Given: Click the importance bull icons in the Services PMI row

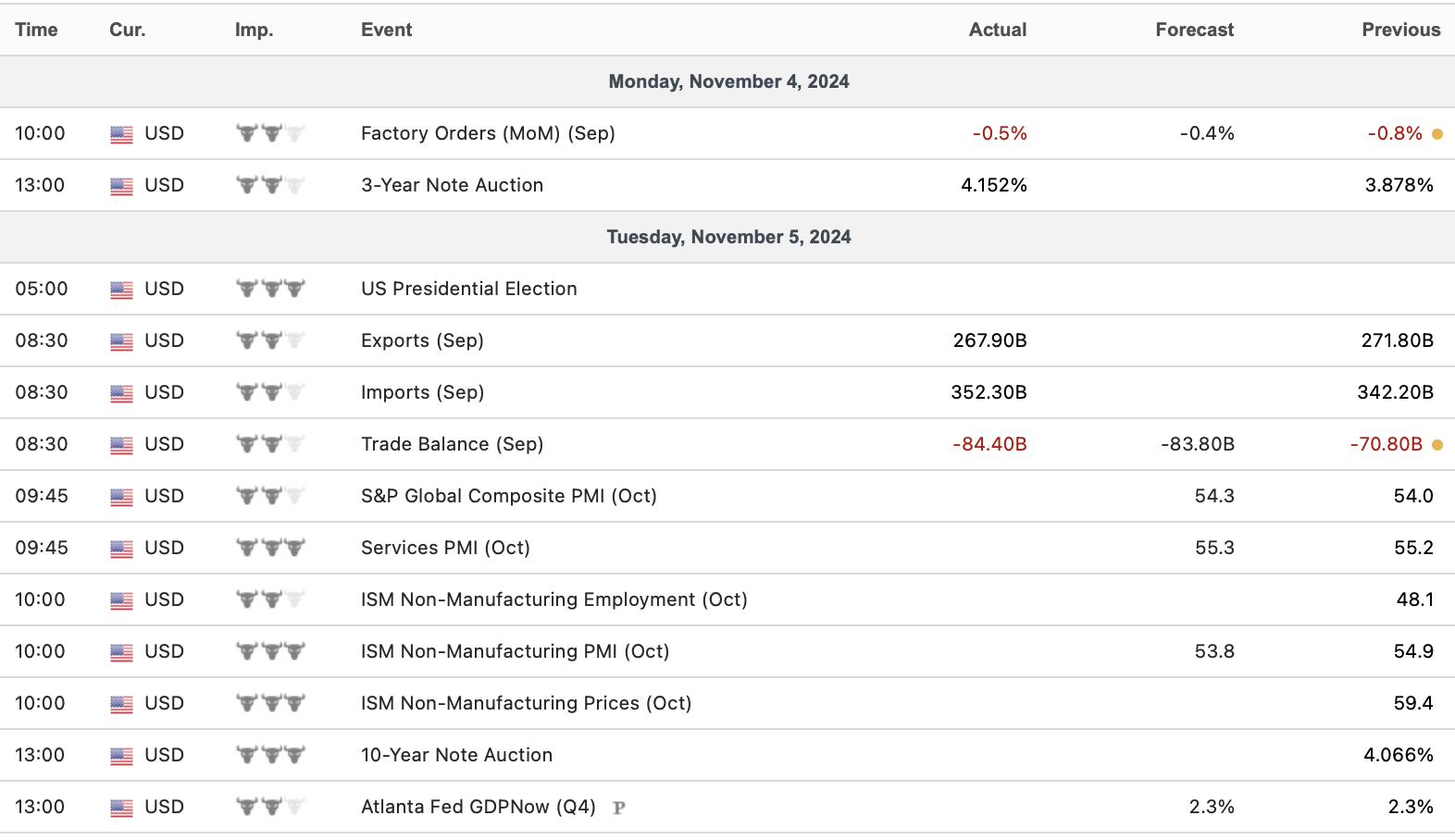Looking at the screenshot, I should (270, 548).
